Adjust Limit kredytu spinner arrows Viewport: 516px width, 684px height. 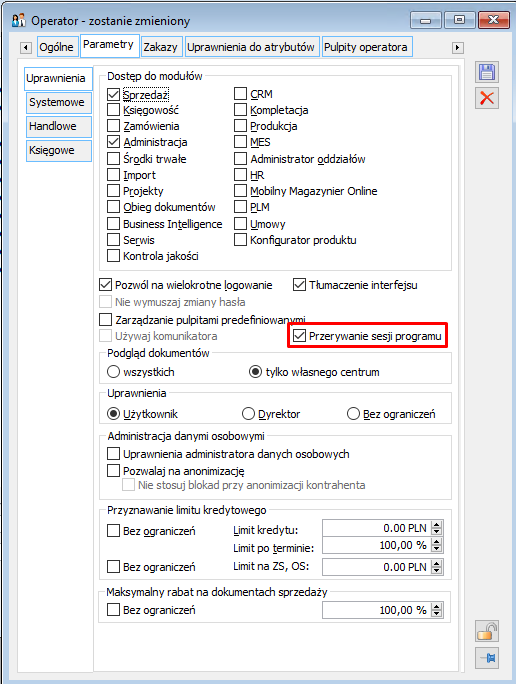437,528
